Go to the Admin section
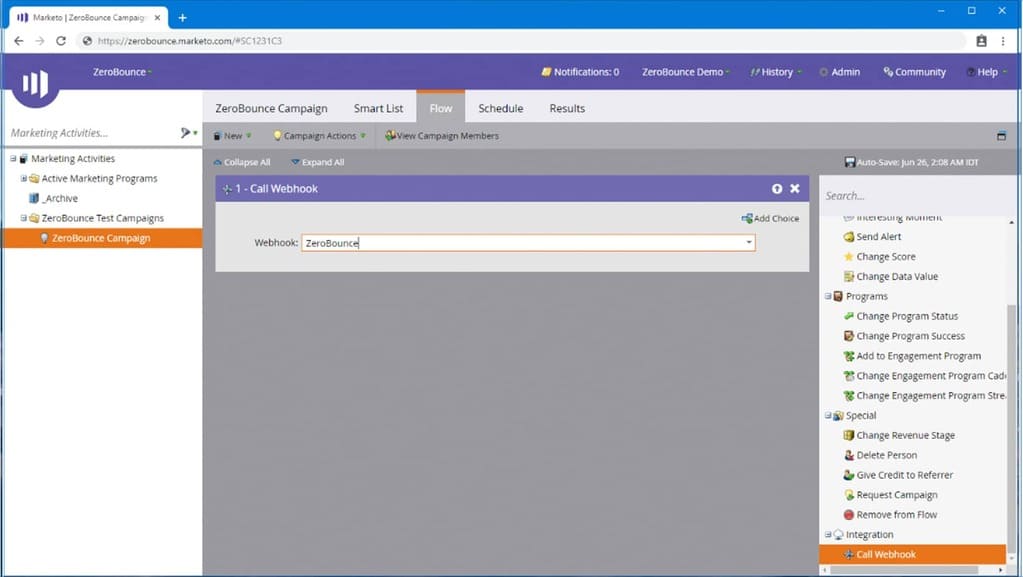 [840, 72]
